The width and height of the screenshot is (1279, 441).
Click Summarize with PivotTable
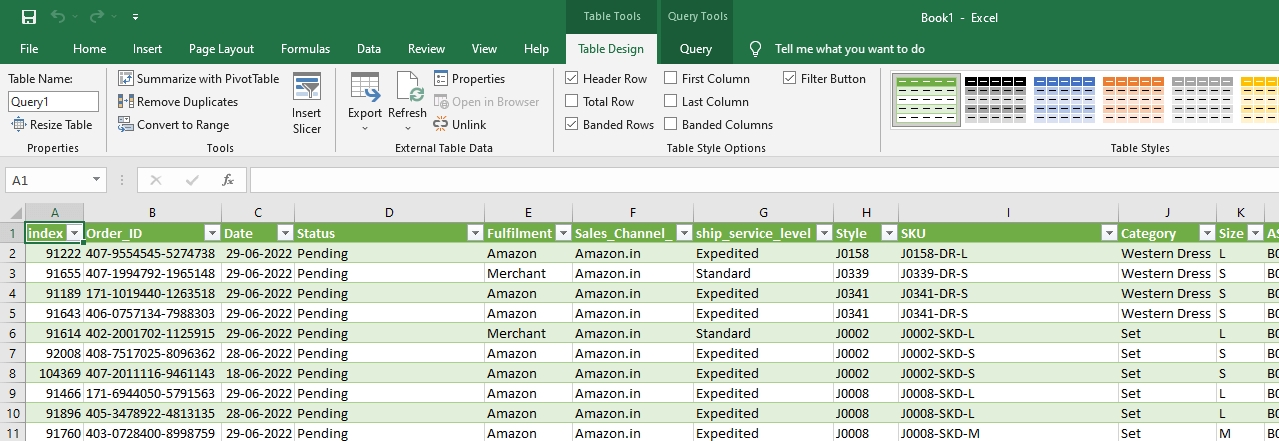(198, 78)
